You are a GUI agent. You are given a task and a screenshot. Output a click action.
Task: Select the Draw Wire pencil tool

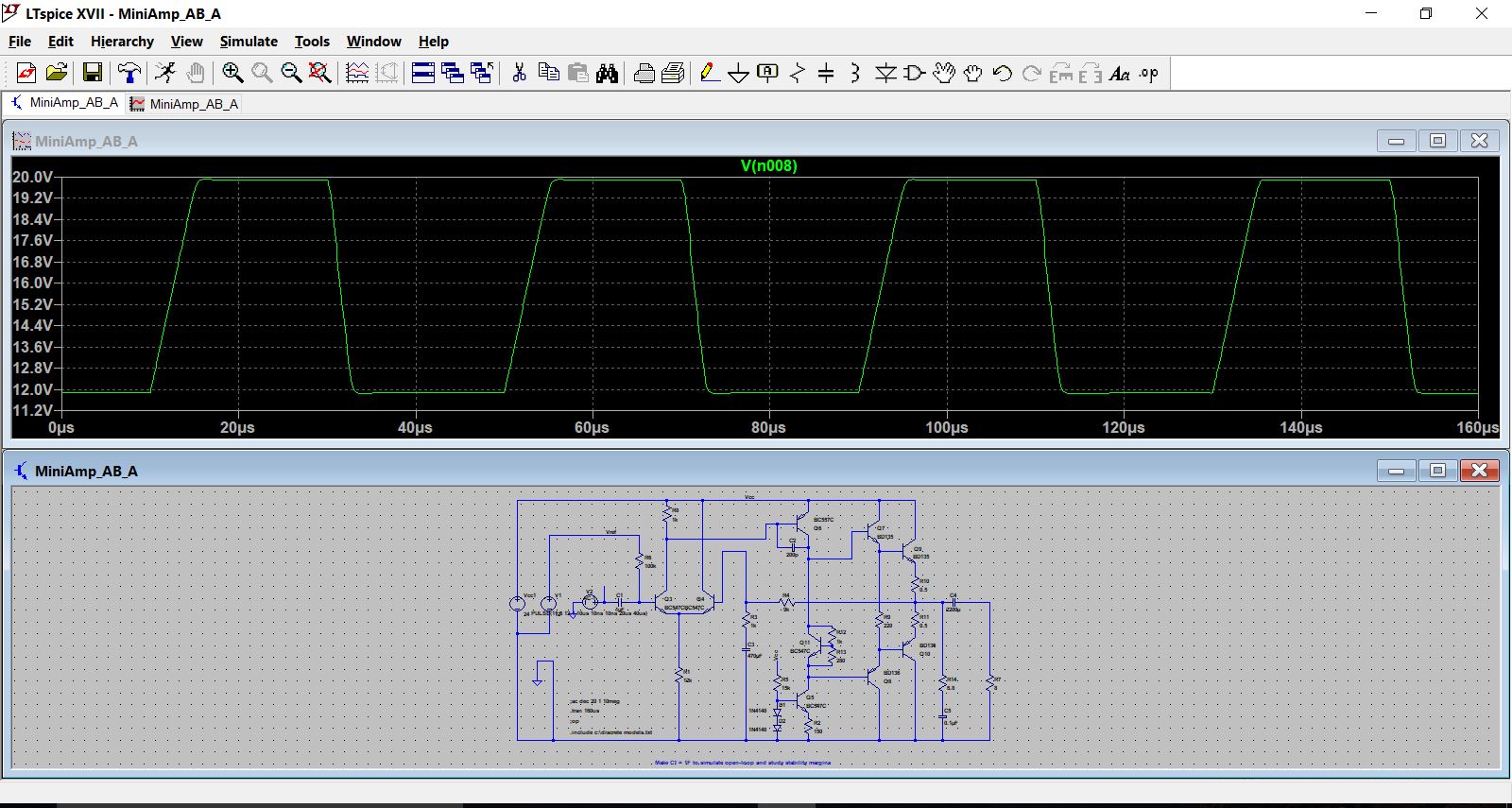710,73
